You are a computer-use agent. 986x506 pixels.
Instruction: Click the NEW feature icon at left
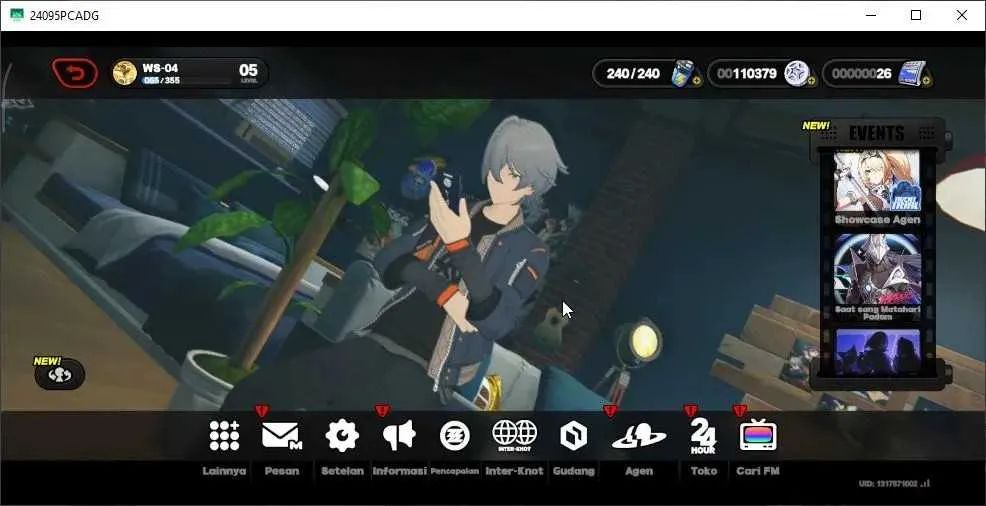coord(59,374)
